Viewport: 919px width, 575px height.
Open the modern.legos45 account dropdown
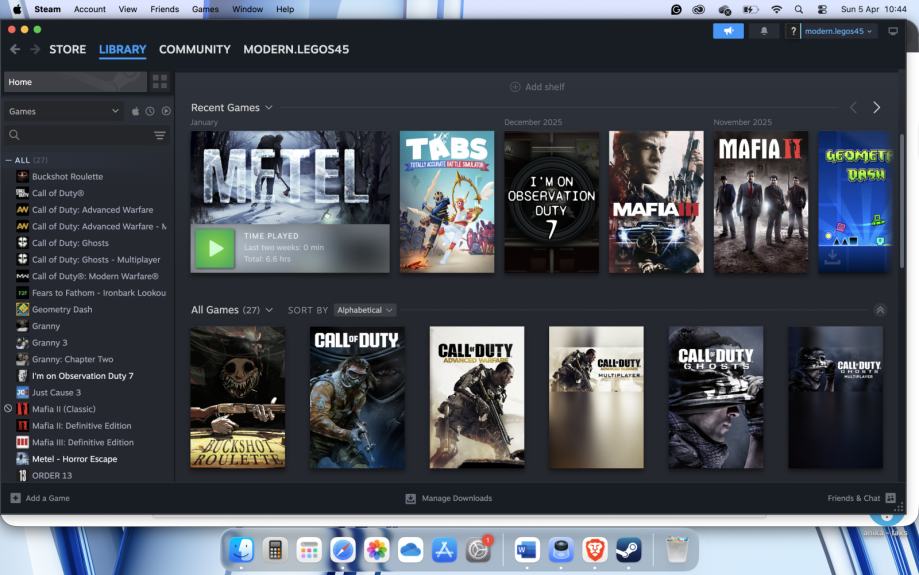pyautogui.click(x=838, y=31)
